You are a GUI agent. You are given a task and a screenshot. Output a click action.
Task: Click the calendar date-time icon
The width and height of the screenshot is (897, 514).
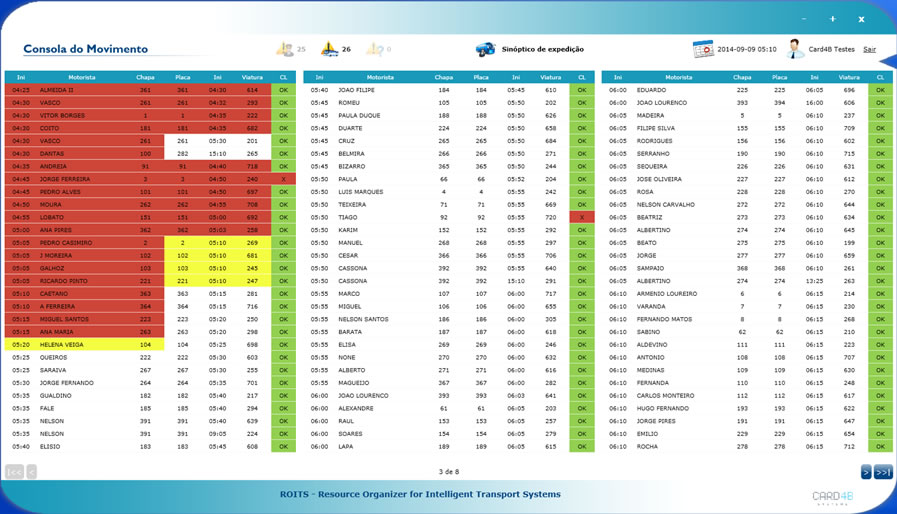[x=703, y=49]
